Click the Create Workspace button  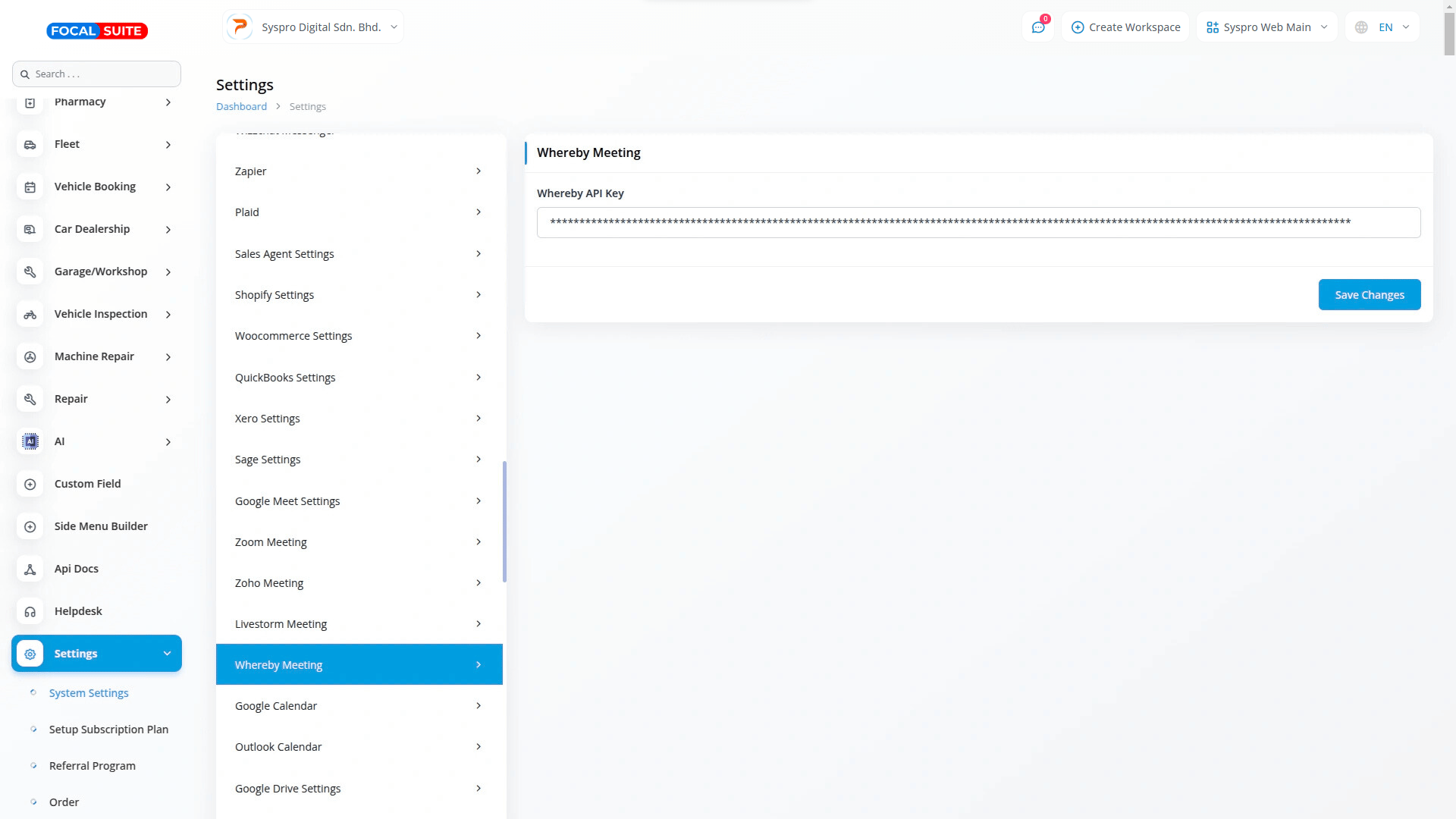click(1125, 27)
